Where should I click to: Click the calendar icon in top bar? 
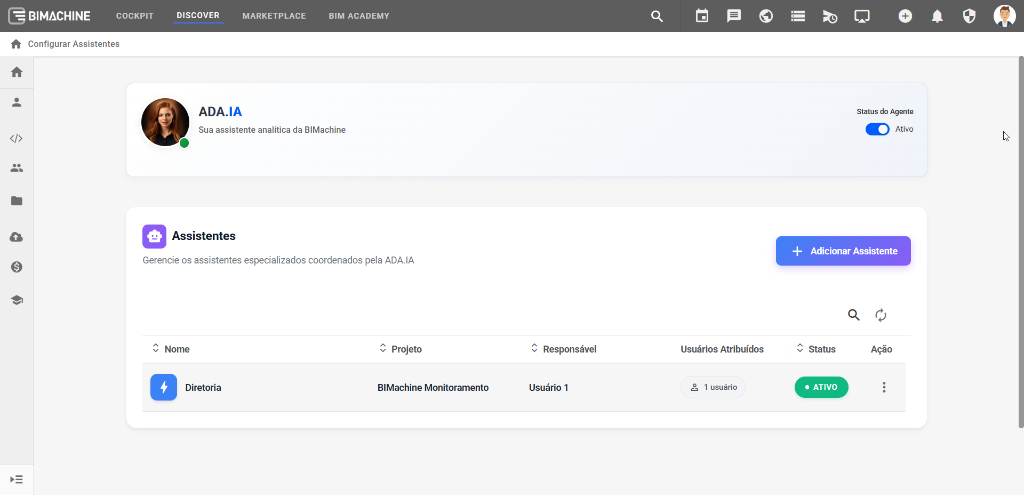click(x=702, y=16)
